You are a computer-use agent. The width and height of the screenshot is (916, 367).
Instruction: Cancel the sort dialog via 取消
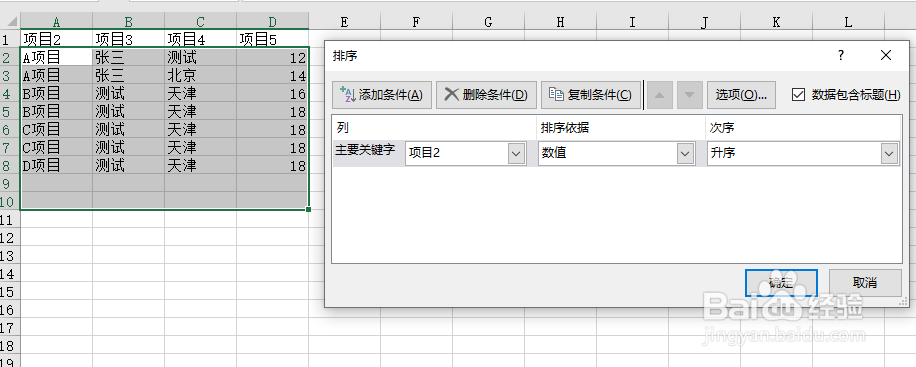(865, 283)
